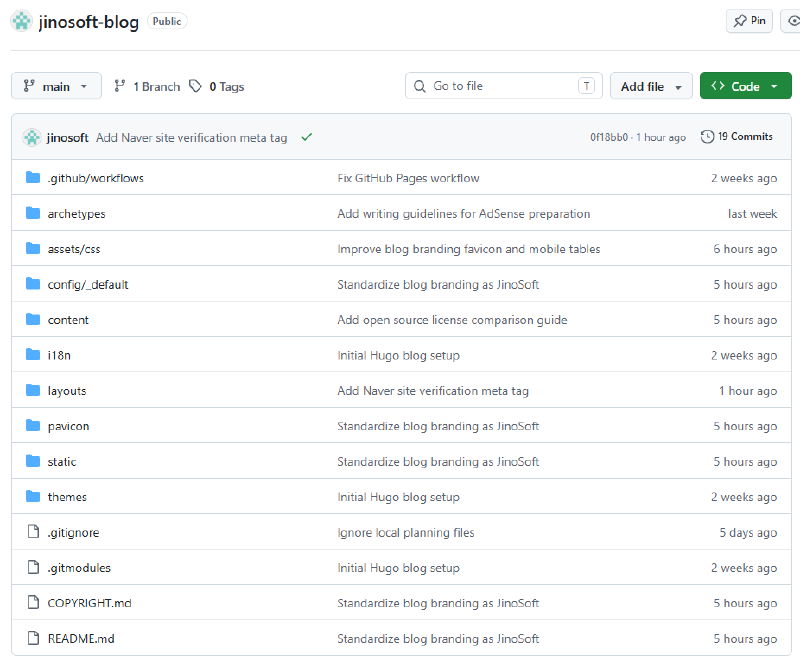Open the archetypes folder name

coord(76,214)
